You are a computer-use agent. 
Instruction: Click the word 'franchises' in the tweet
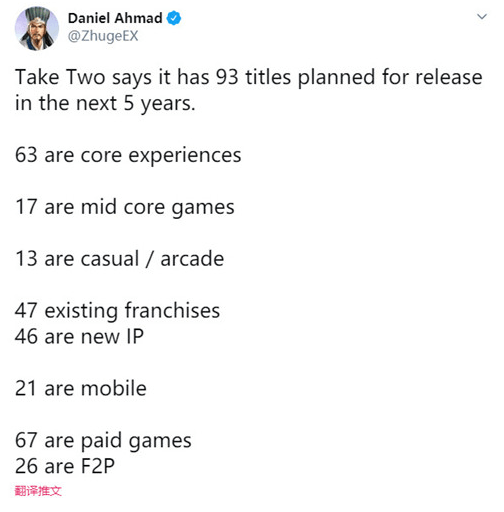(x=172, y=311)
